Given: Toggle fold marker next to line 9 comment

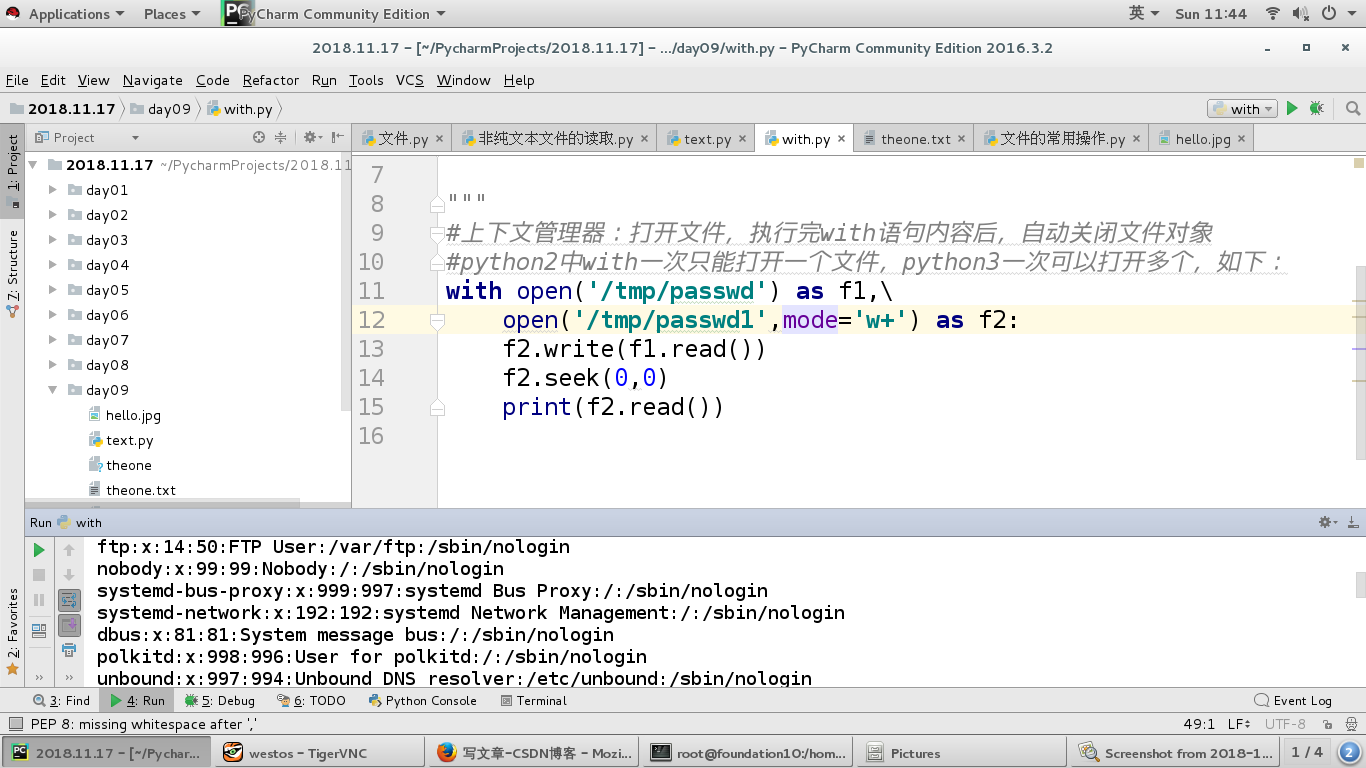Looking at the screenshot, I should tap(437, 234).
